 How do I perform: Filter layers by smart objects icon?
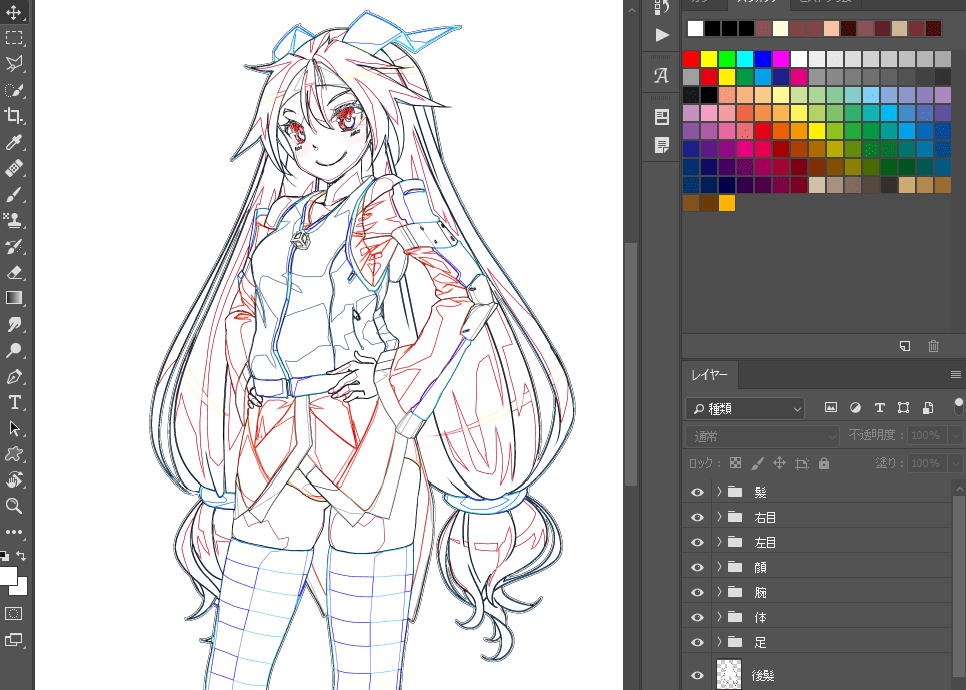click(x=927, y=407)
